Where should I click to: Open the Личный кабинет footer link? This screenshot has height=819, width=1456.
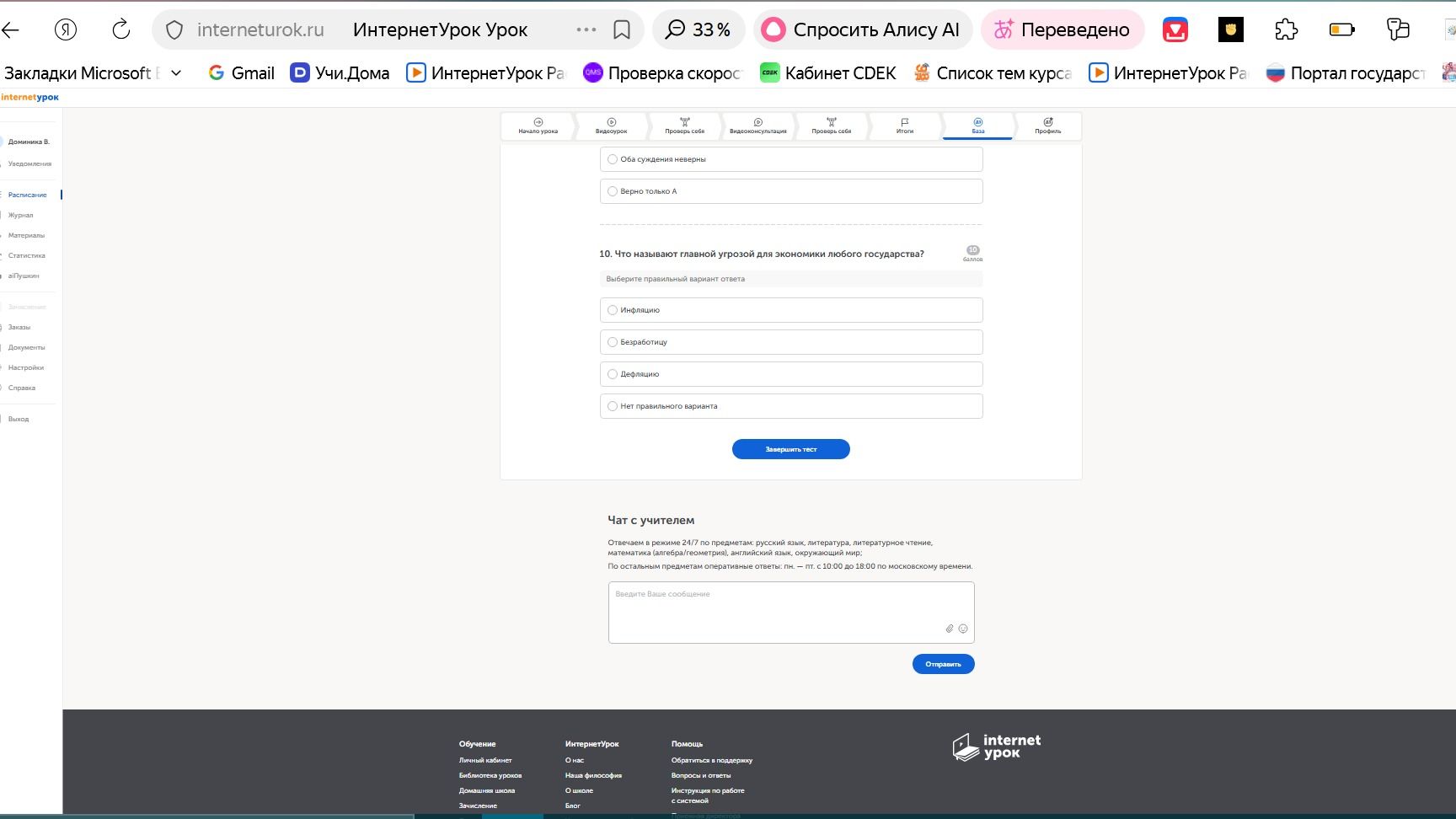[485, 760]
